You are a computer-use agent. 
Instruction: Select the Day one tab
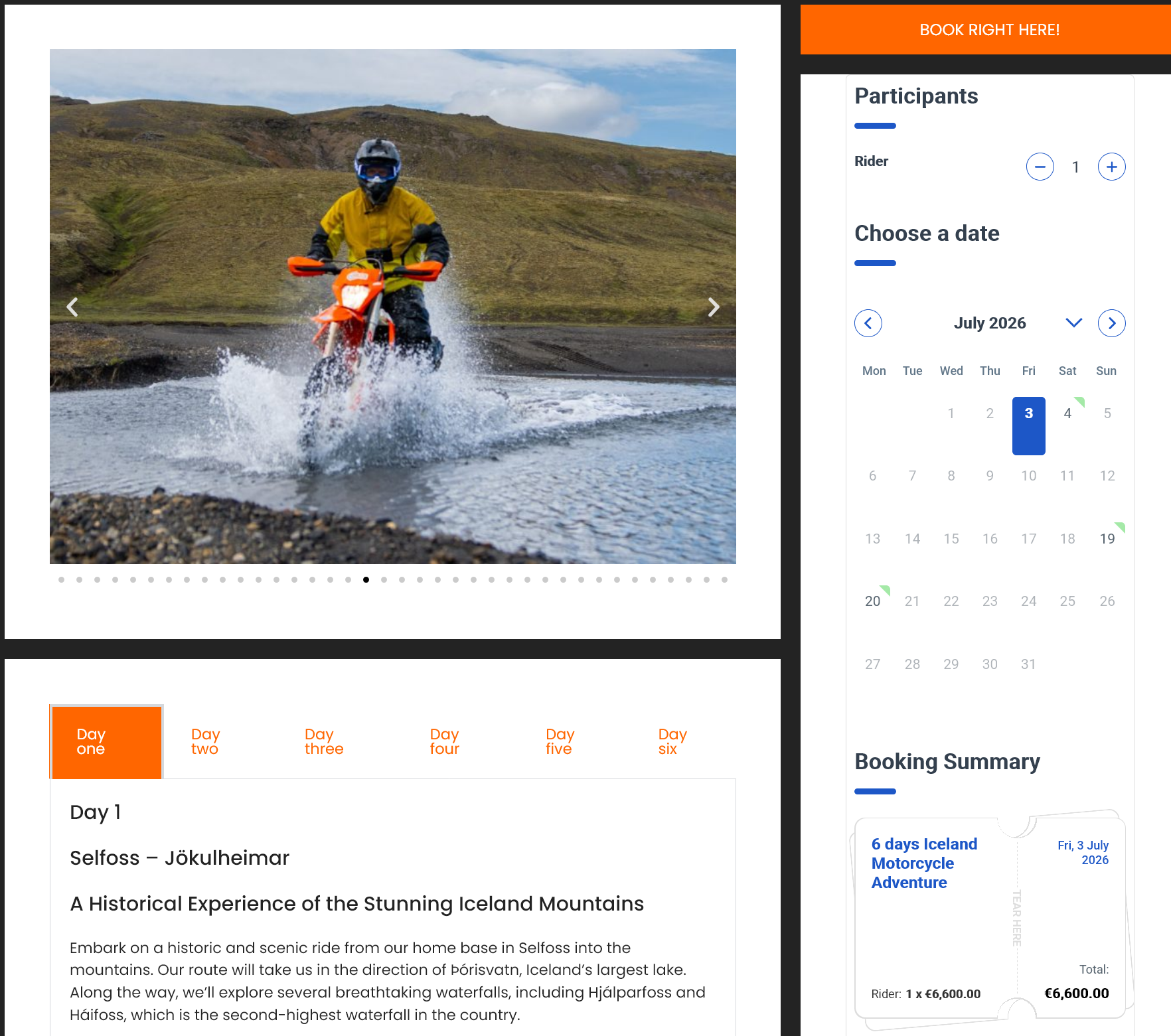[x=107, y=742]
